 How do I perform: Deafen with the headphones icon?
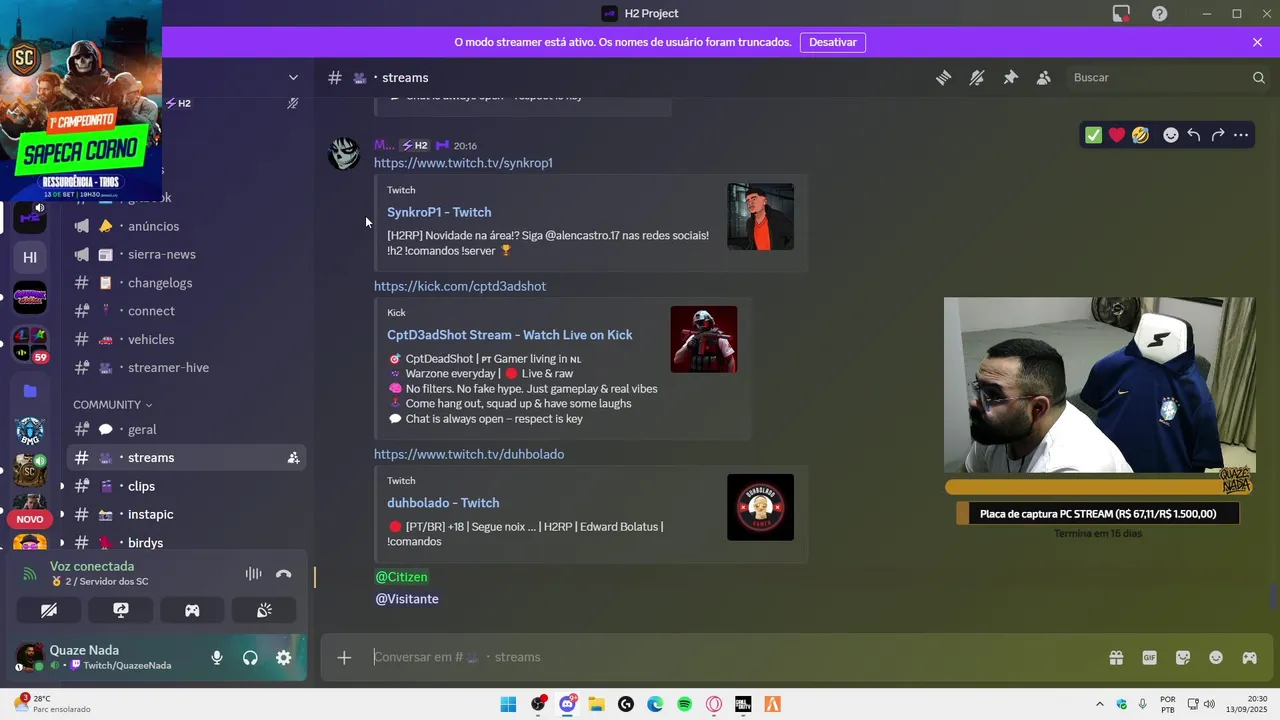(x=250, y=658)
